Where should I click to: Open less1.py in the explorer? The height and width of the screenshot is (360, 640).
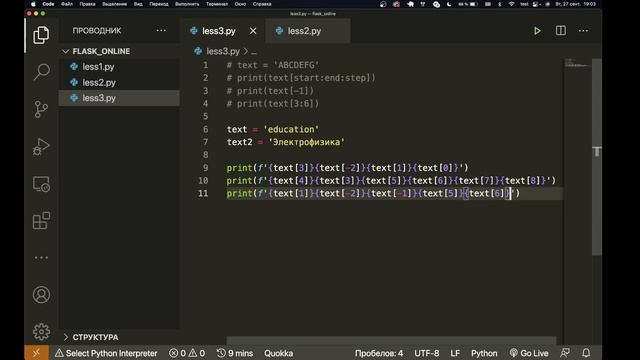pos(119,67)
